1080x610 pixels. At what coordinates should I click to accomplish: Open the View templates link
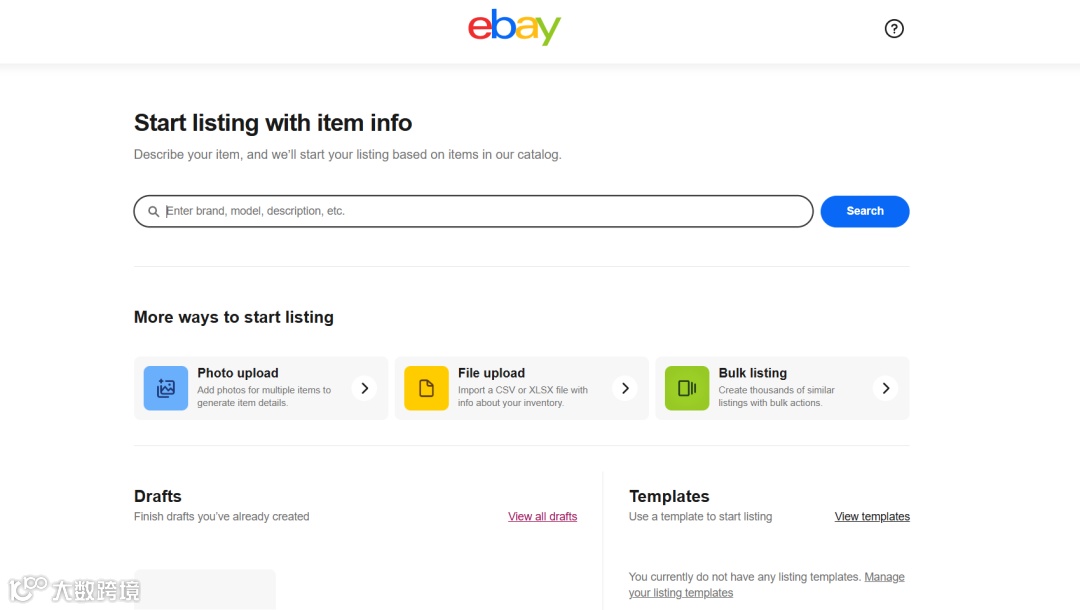click(872, 517)
